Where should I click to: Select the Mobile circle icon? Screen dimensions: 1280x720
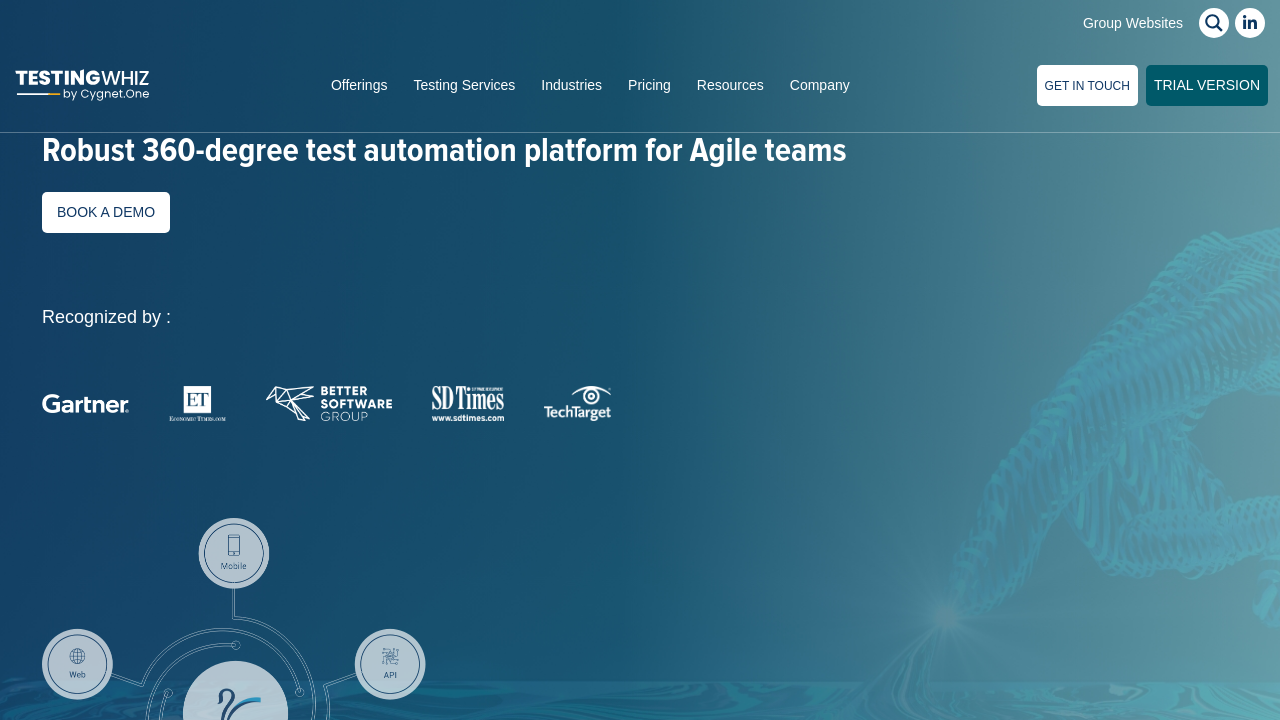tap(234, 553)
